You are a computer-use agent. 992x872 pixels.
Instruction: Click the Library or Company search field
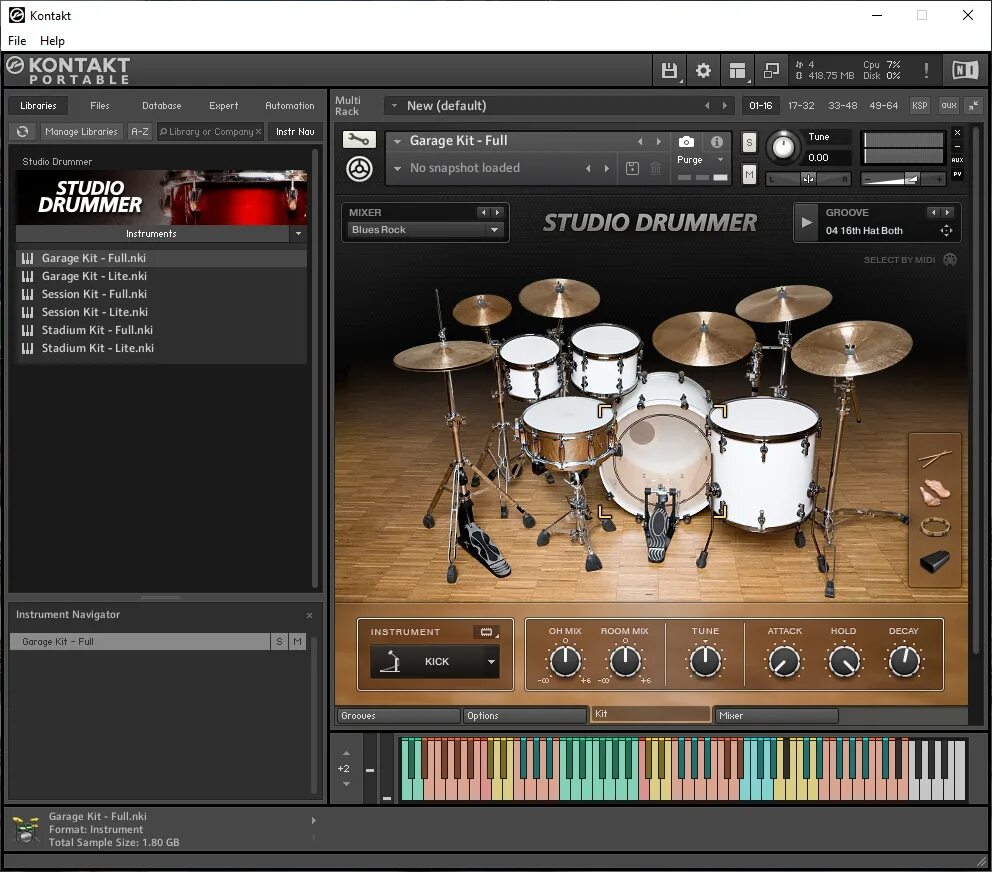pyautogui.click(x=210, y=132)
